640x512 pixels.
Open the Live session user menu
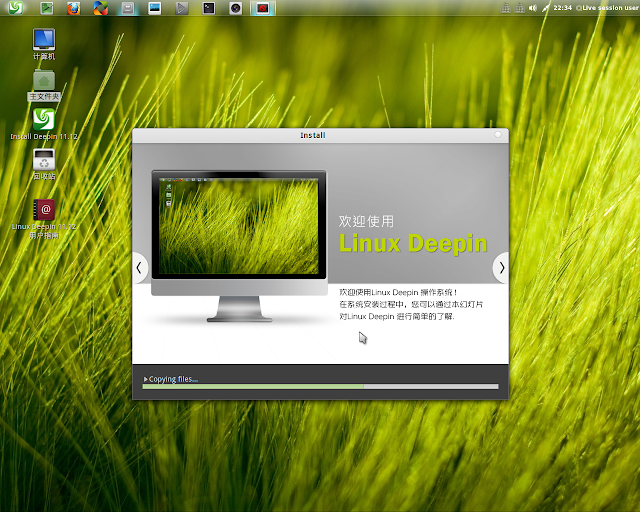(607, 8)
